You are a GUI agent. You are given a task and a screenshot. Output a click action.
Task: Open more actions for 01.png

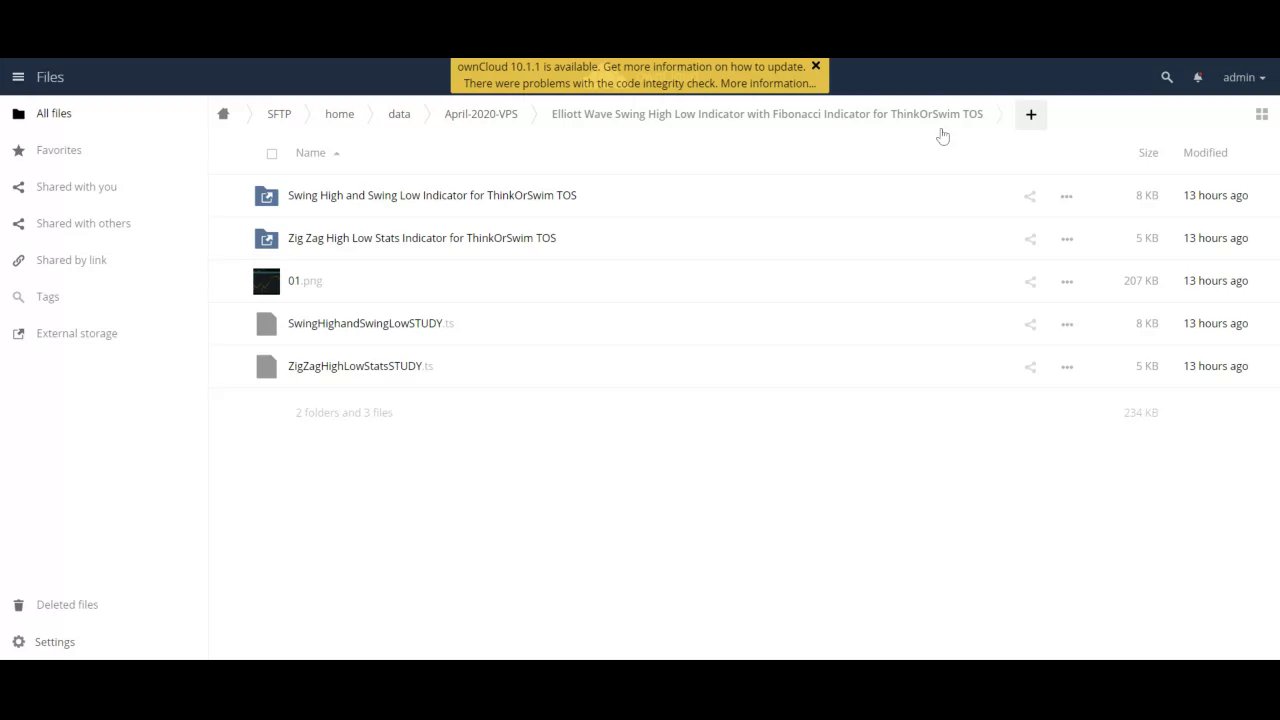[1066, 282]
